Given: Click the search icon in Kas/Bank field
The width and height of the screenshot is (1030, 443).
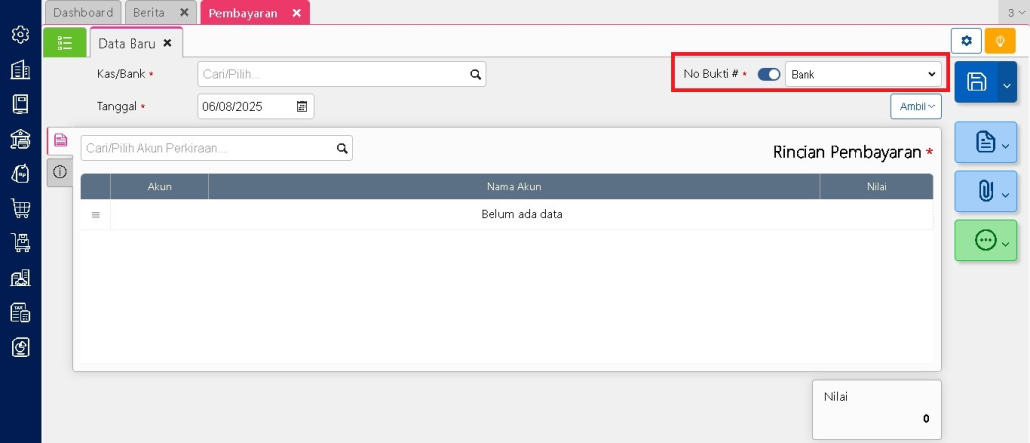Looking at the screenshot, I should [476, 74].
